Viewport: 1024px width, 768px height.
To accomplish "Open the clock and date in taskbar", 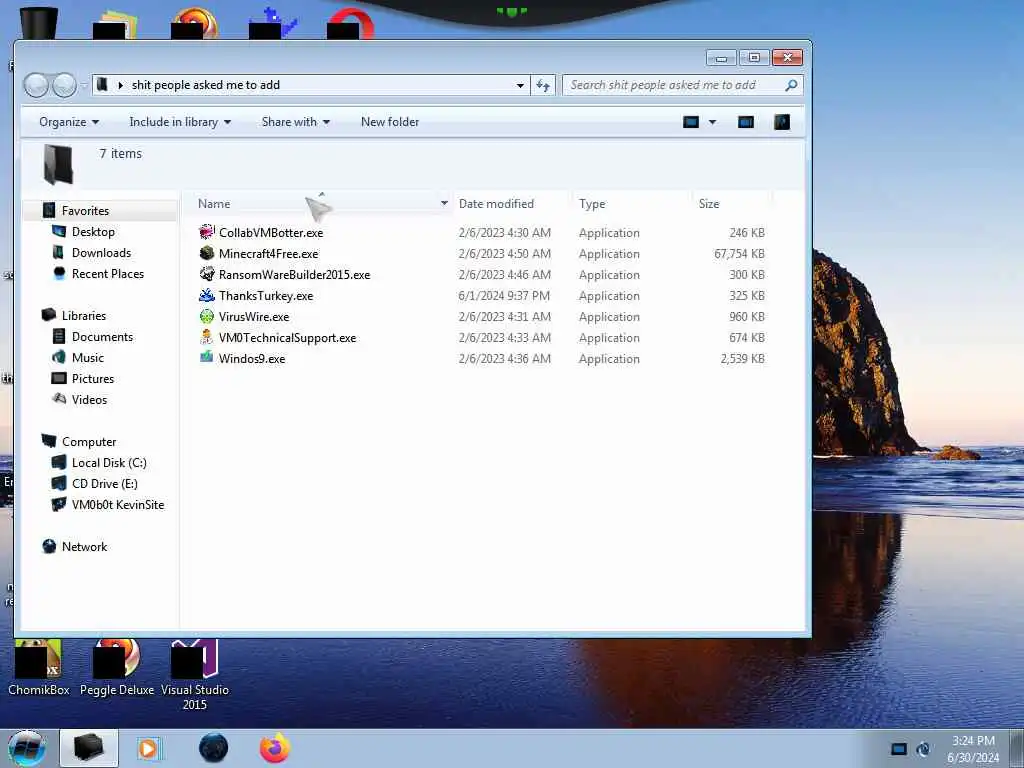I will [973, 749].
